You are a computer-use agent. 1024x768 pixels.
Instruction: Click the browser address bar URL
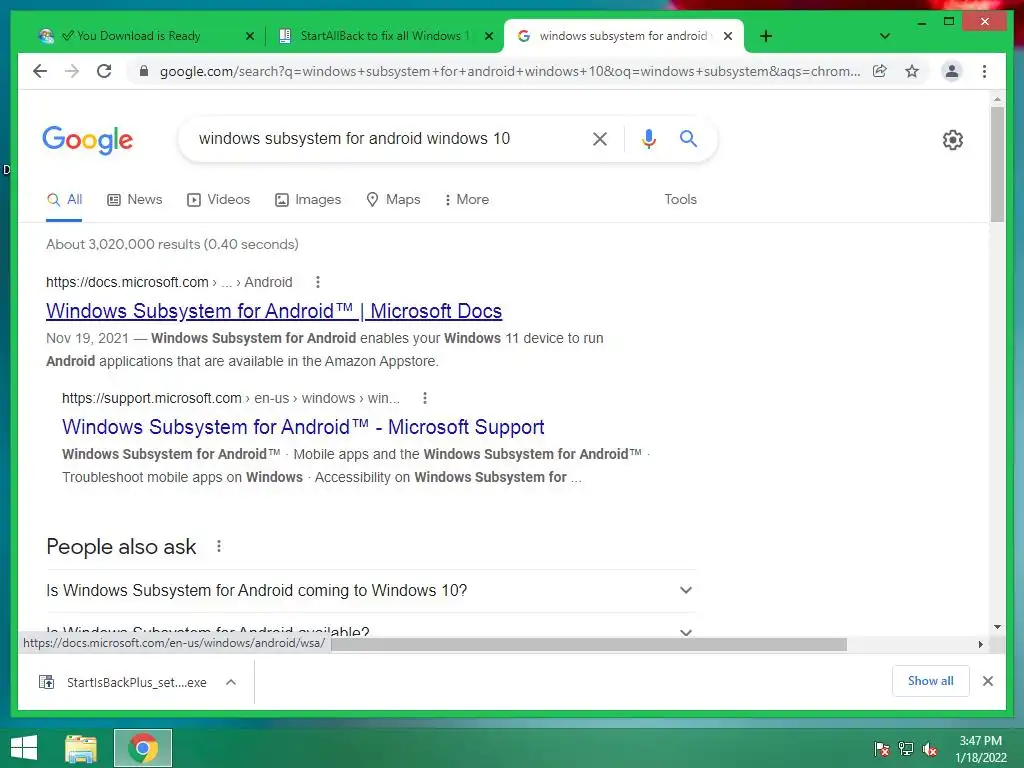point(509,71)
